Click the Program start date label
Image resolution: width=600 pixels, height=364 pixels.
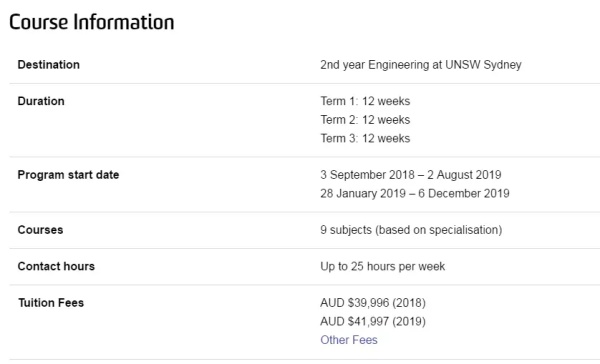tap(68, 175)
